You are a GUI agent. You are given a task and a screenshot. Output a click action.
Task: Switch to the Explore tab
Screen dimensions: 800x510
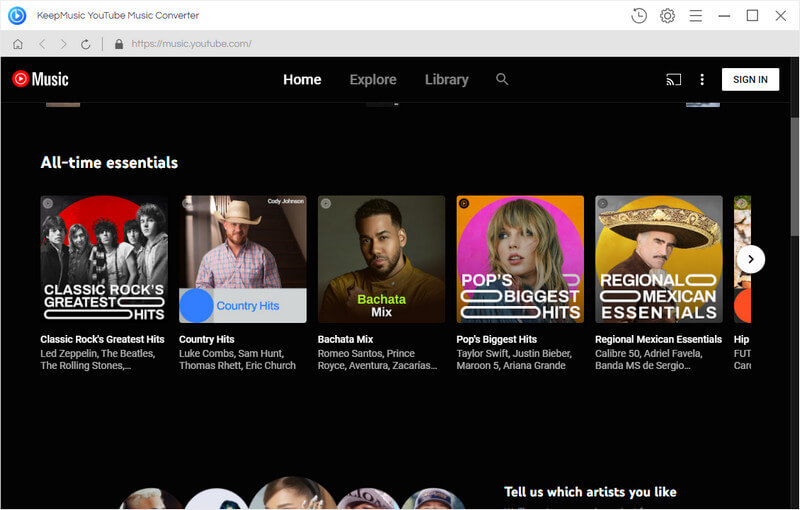click(373, 80)
